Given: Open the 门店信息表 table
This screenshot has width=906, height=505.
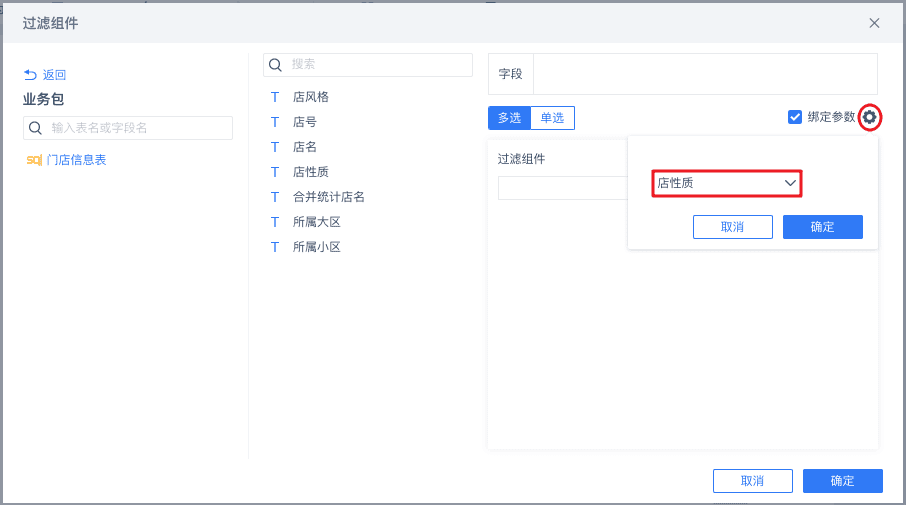Looking at the screenshot, I should 76,159.
